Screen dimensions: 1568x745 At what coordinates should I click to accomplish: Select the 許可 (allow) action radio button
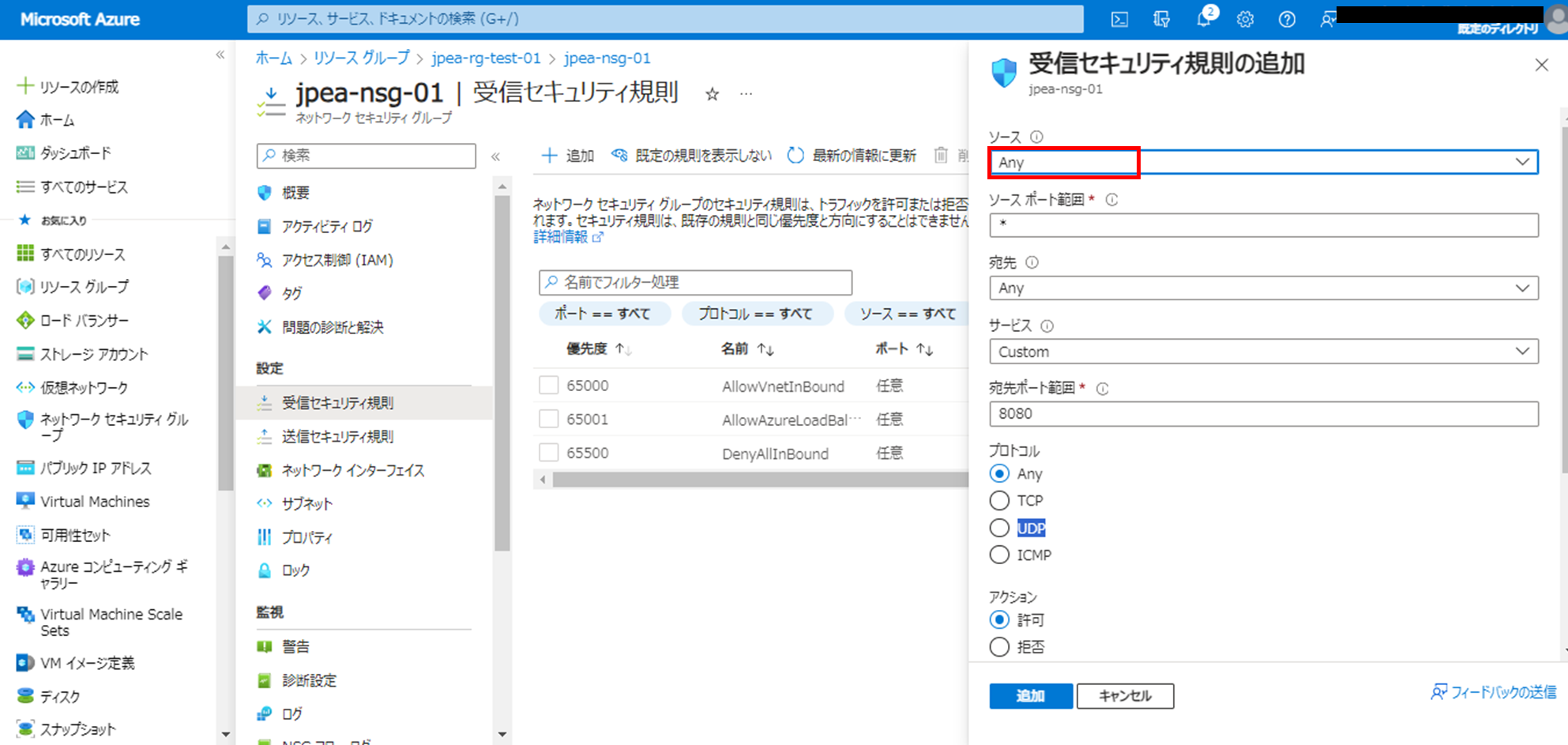999,619
